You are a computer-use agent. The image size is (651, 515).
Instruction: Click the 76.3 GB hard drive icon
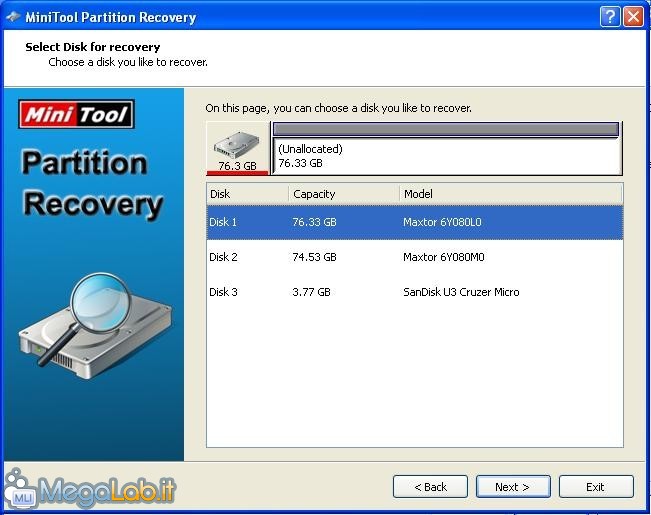(x=237, y=148)
